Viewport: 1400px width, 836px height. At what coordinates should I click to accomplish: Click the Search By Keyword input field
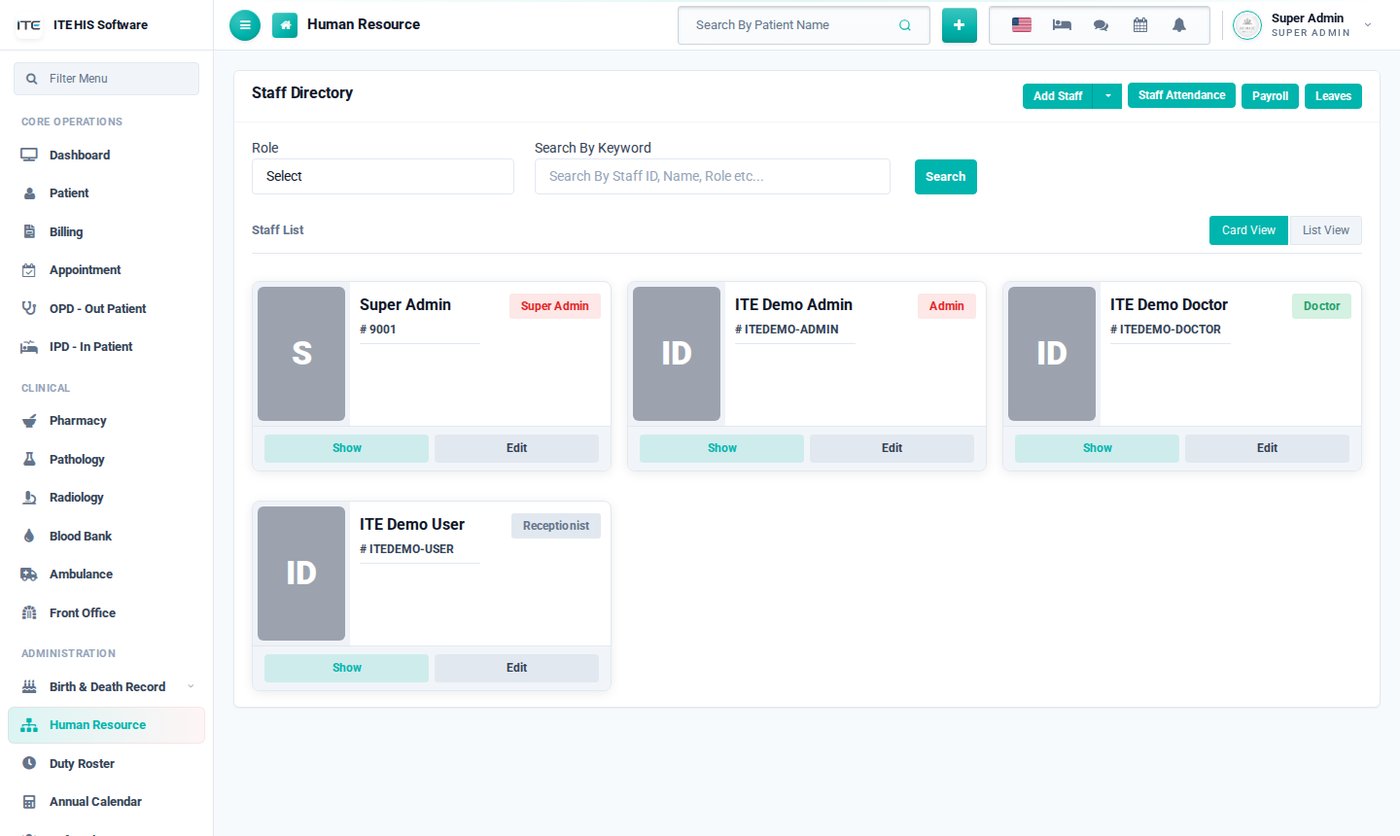point(712,176)
